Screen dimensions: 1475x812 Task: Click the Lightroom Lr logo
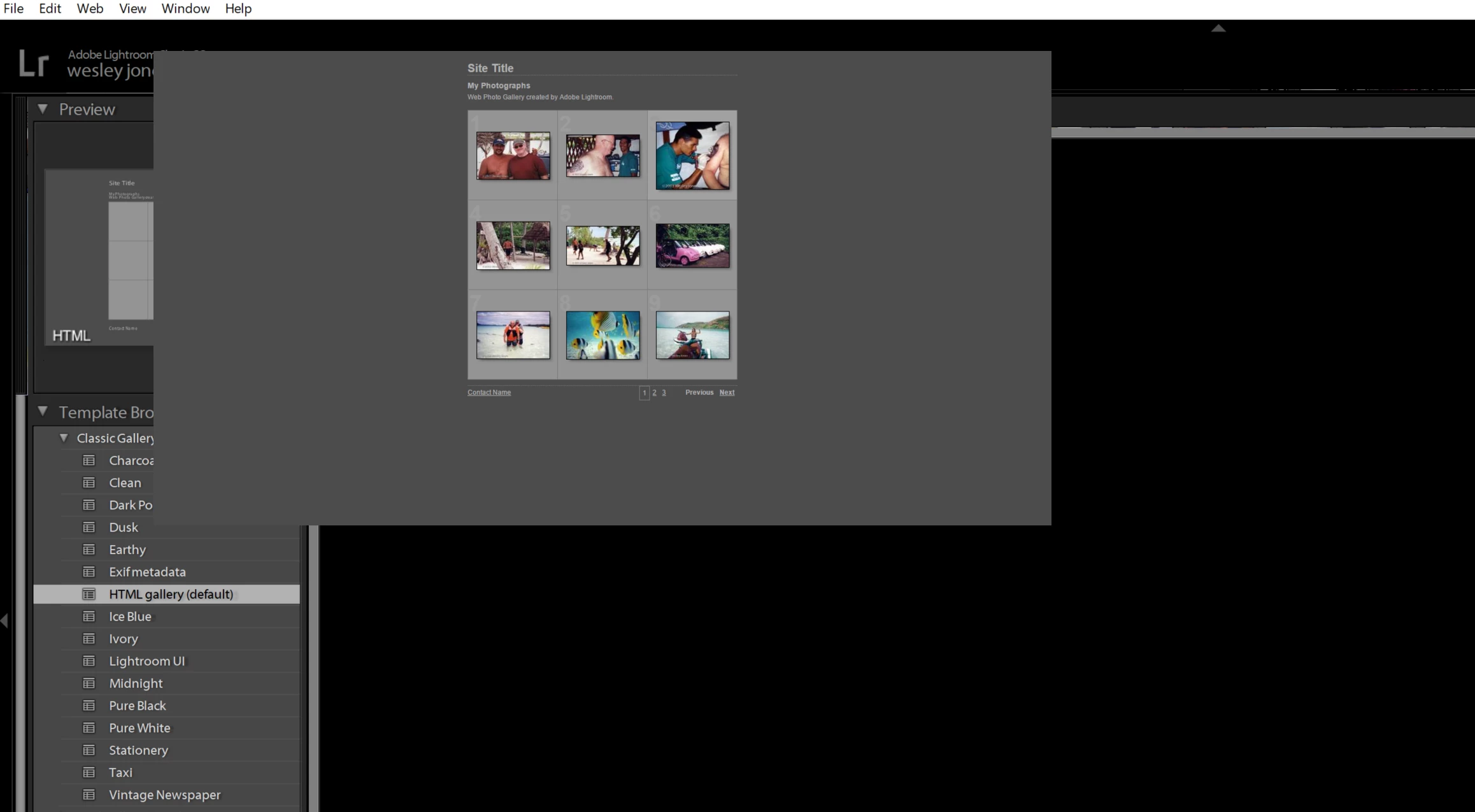pyautogui.click(x=33, y=64)
